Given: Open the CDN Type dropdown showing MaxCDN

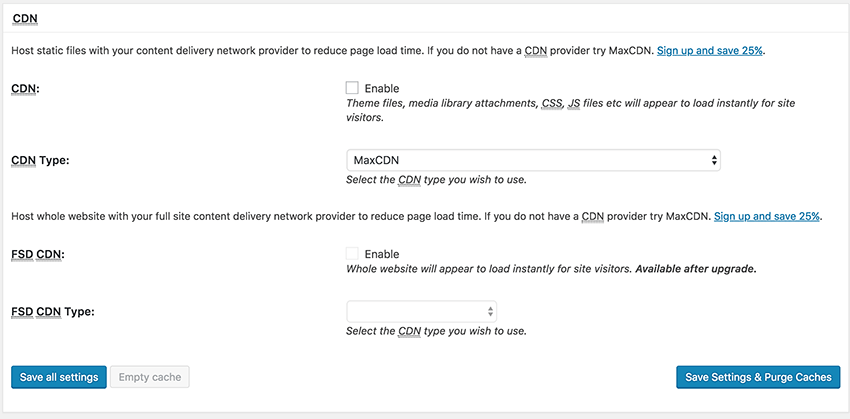Looking at the screenshot, I should pos(533,160).
